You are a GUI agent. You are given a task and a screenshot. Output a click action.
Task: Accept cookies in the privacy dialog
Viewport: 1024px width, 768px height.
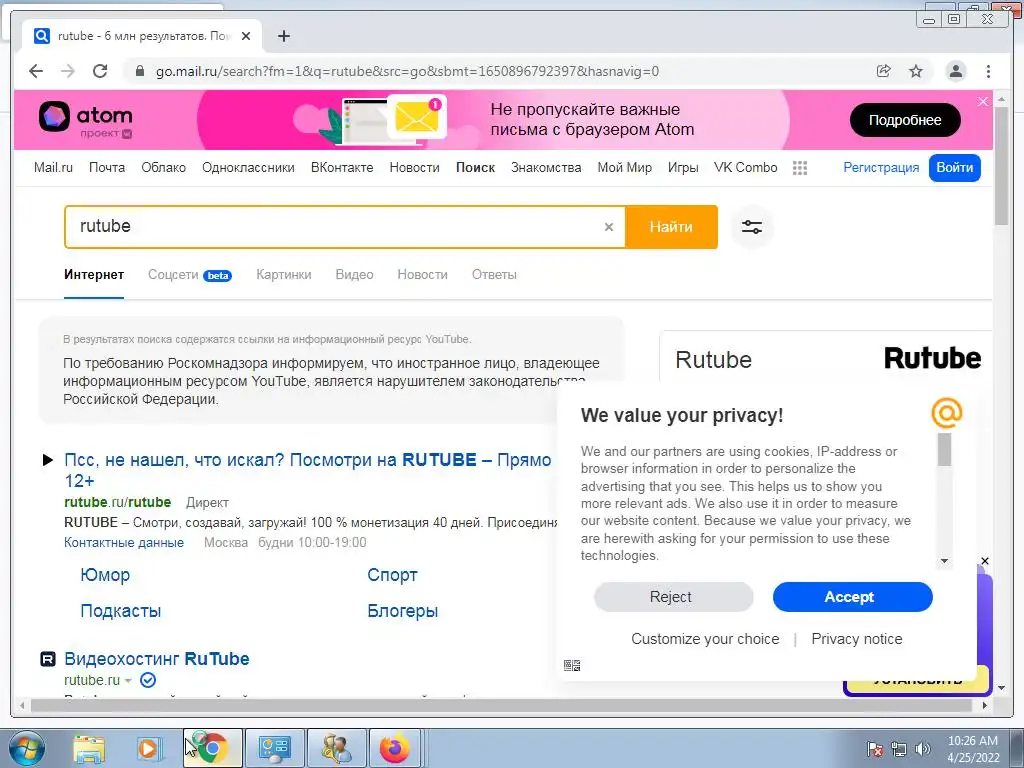tap(852, 597)
